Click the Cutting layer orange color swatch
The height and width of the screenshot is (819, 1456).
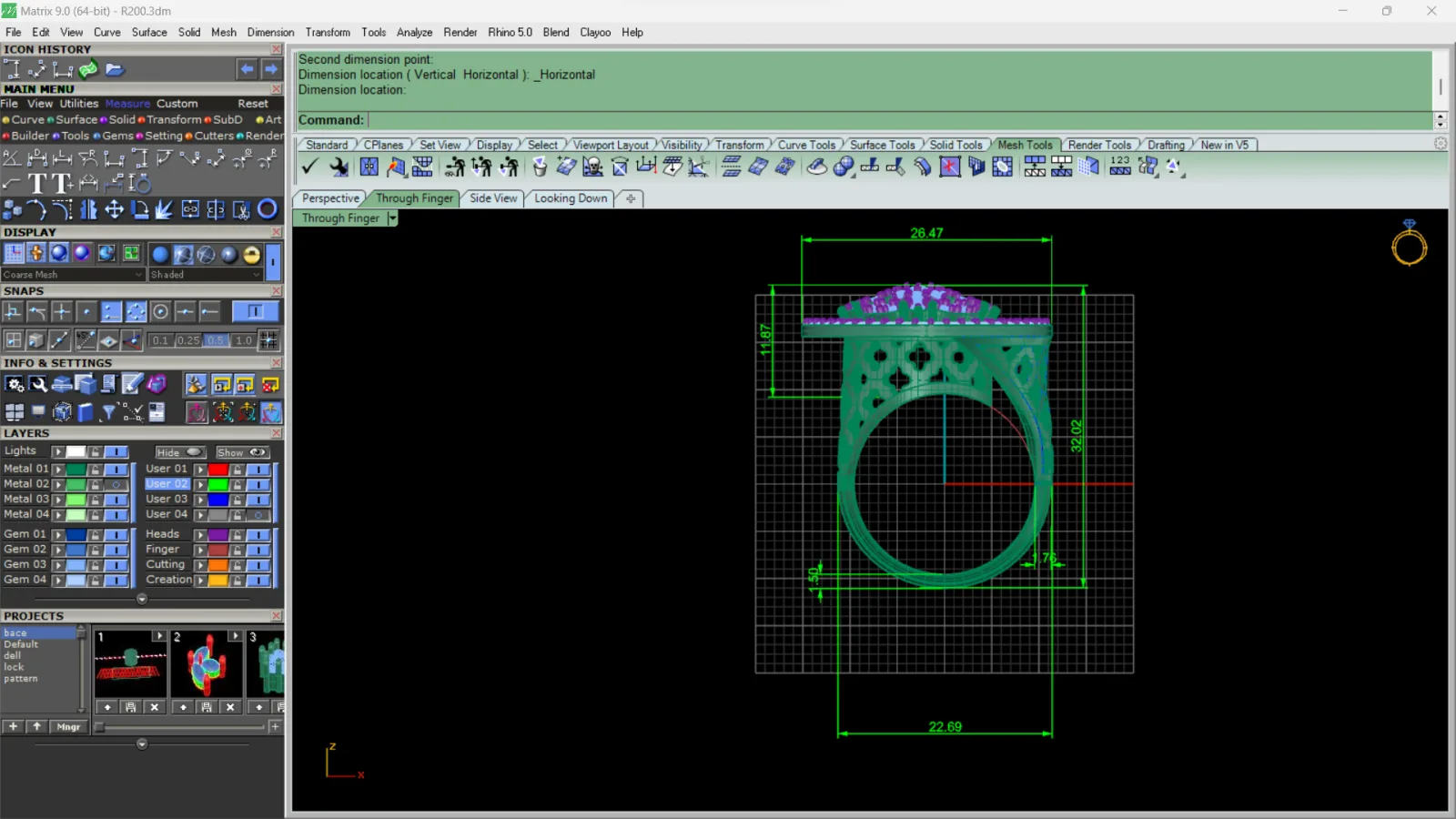[218, 565]
